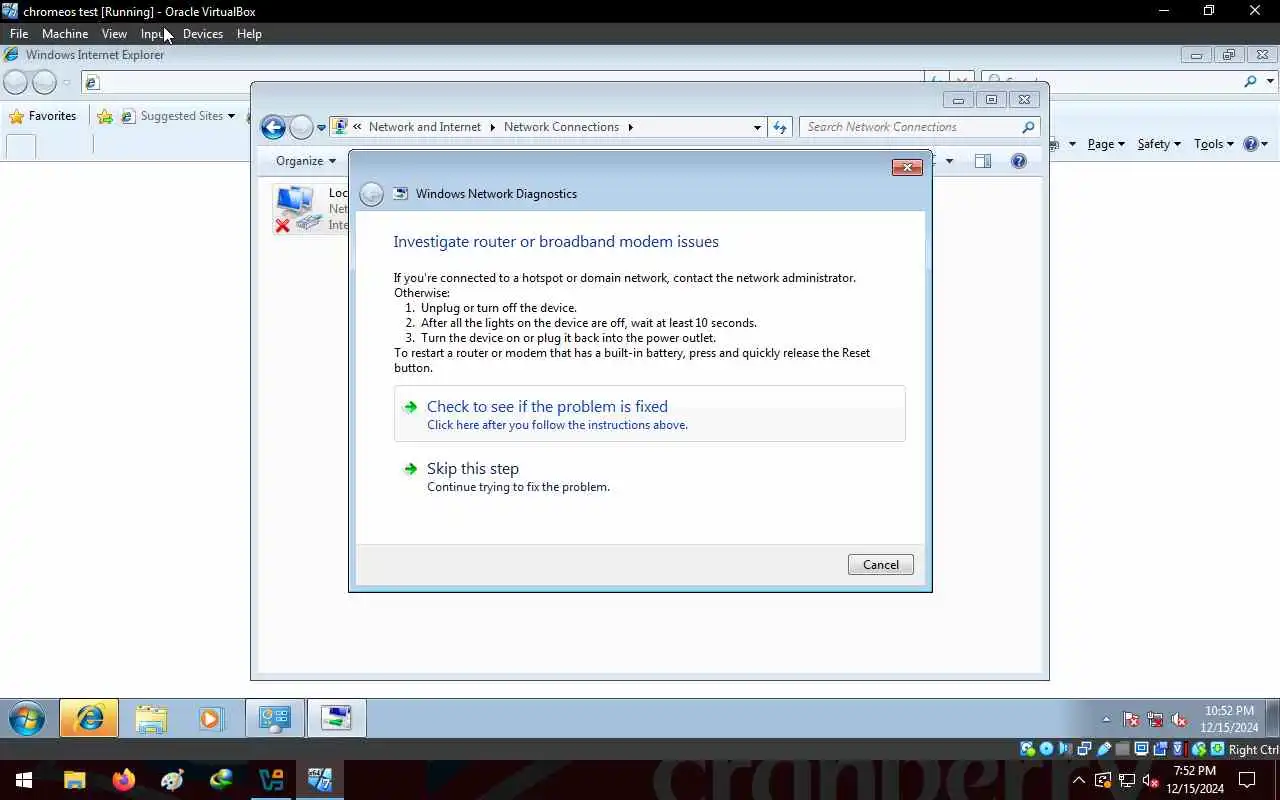Open Firefox from host taskbar
The width and height of the screenshot is (1280, 800).
123,780
